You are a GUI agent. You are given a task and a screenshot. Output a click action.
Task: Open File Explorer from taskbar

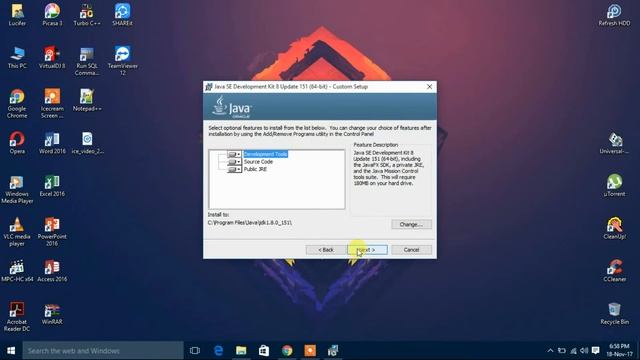click(x=241, y=351)
